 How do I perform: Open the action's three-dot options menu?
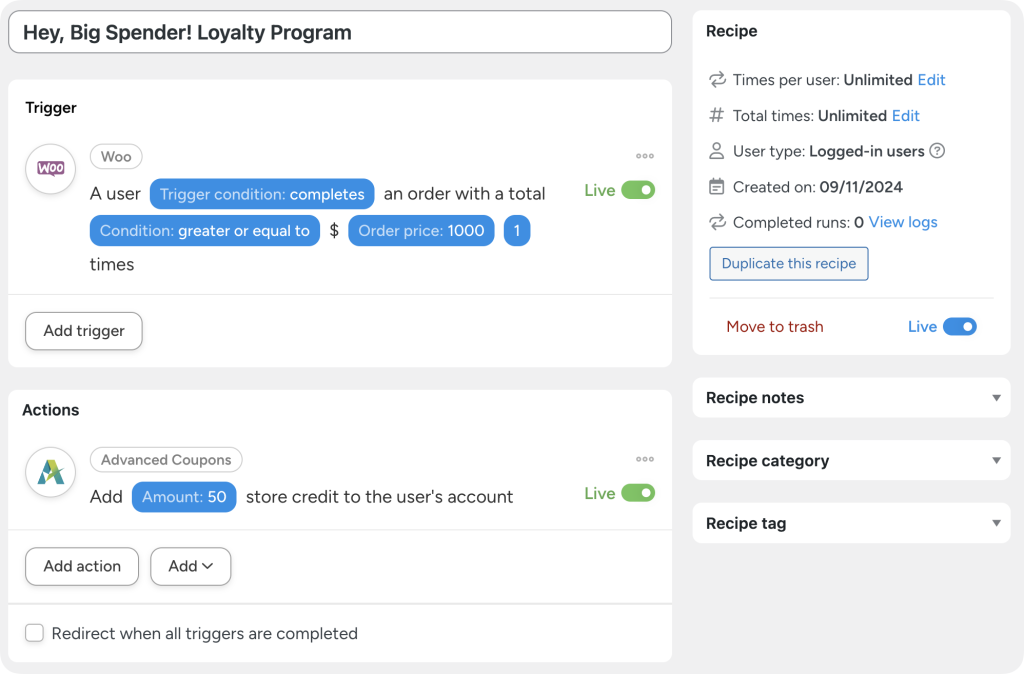pos(645,459)
